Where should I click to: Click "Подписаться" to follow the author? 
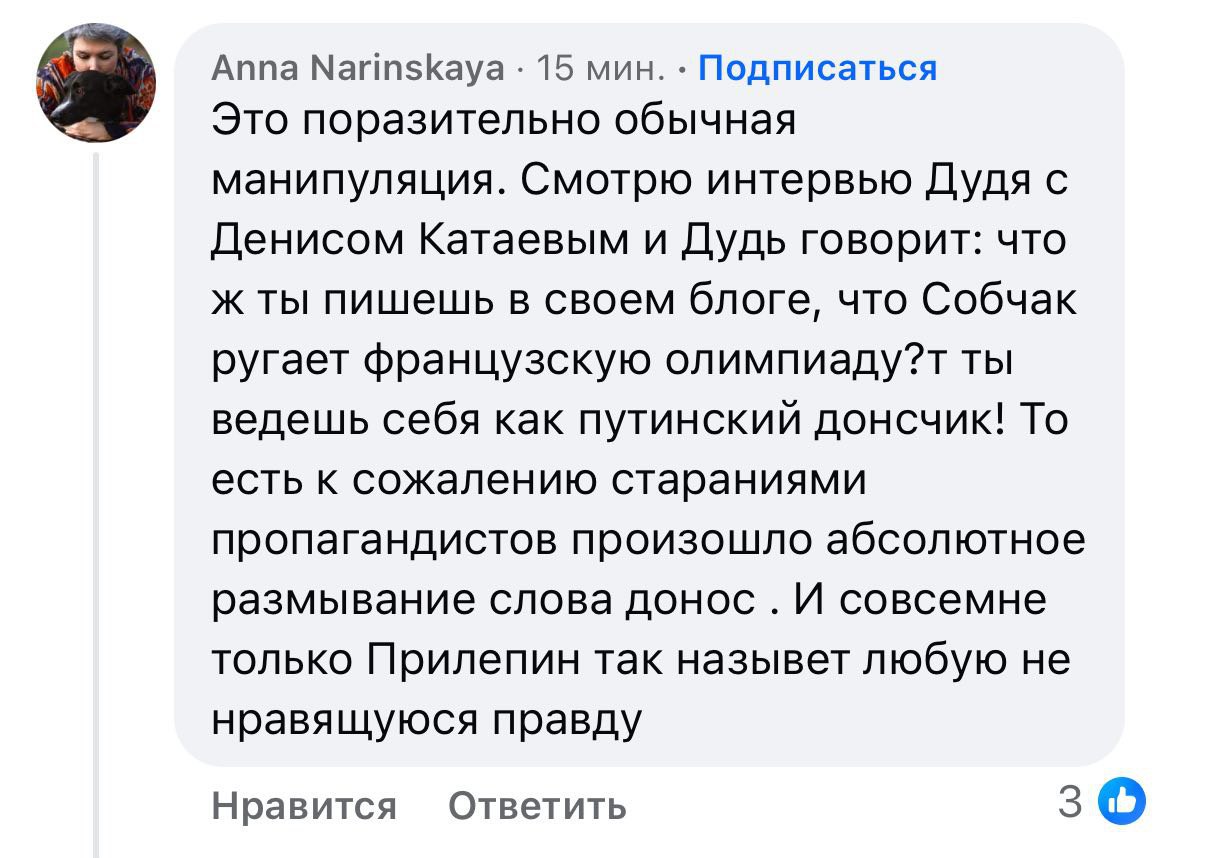click(817, 68)
